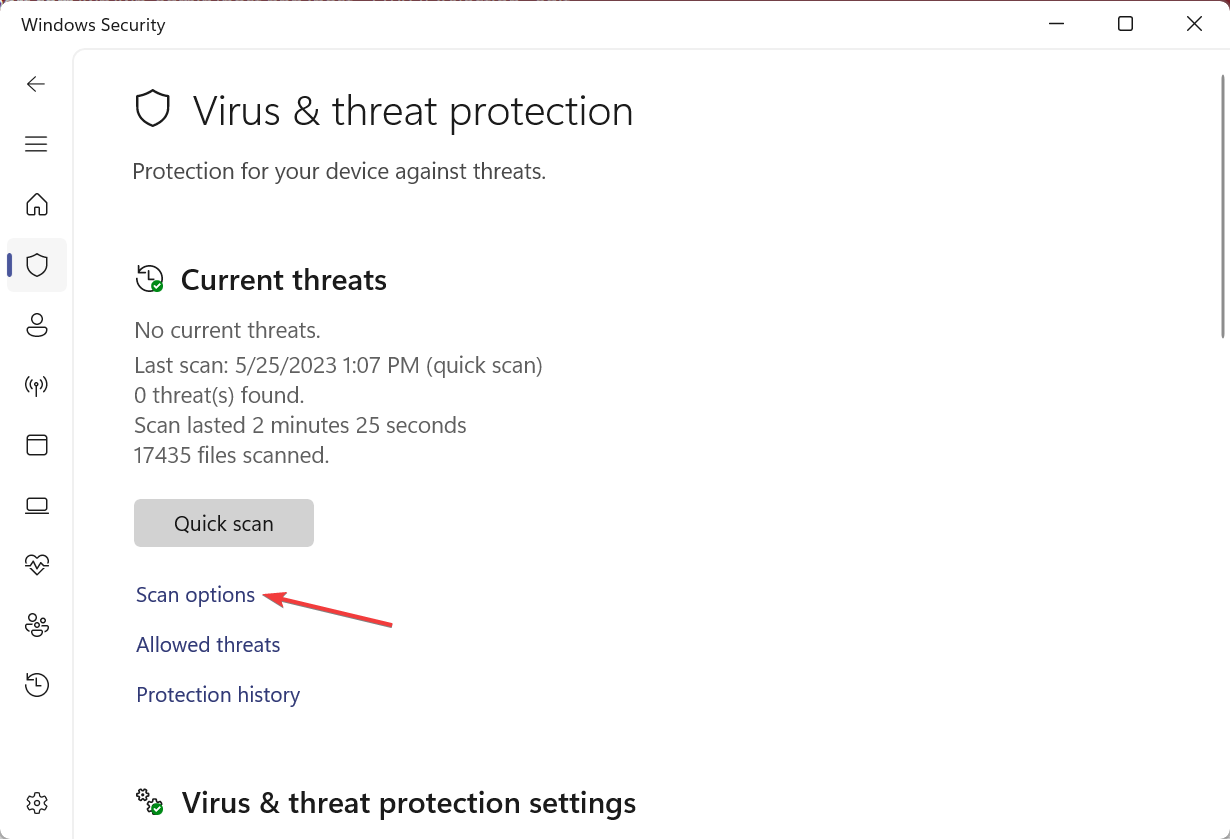Viewport: 1230px width, 839px height.
Task: Expand the navigation menu with the hamburger icon
Action: (36, 144)
